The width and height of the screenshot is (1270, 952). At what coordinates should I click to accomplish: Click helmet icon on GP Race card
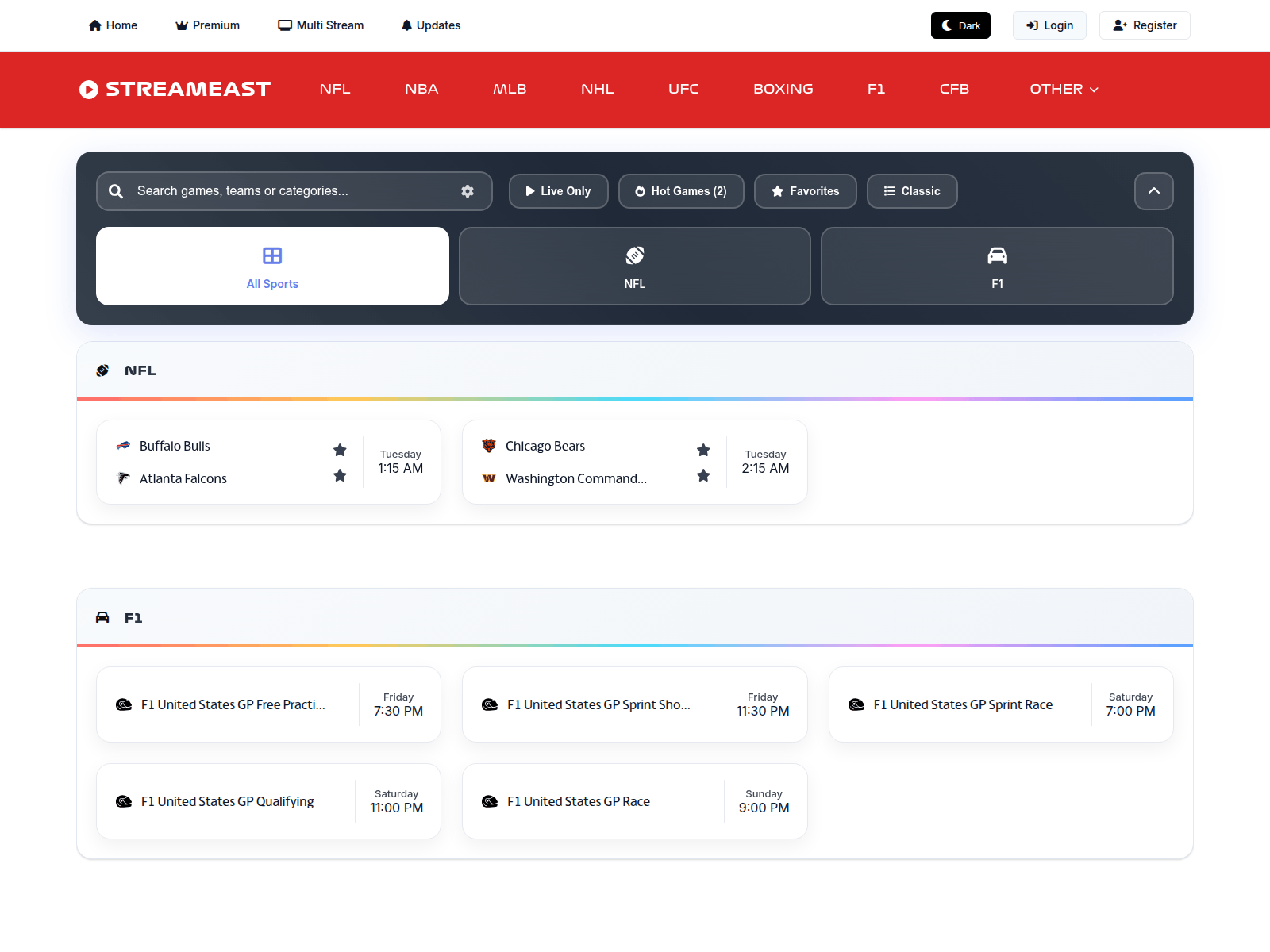[490, 801]
